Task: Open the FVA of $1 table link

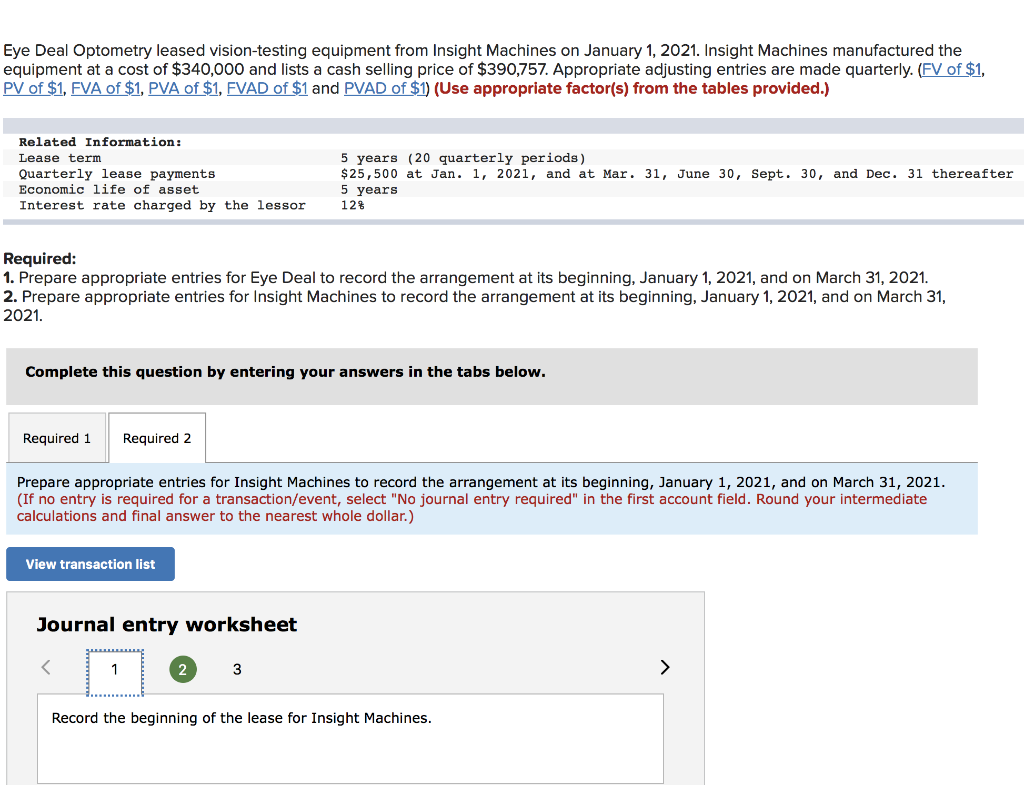Action: [106, 88]
